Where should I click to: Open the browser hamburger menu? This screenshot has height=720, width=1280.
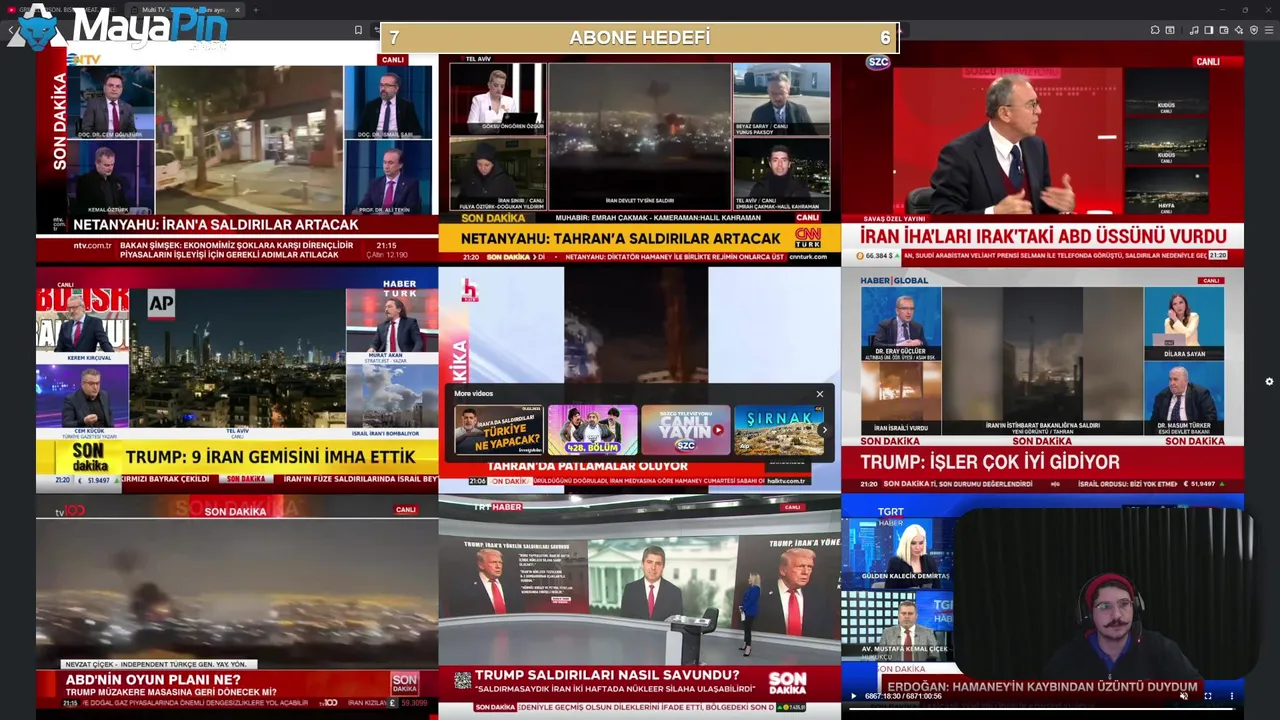point(1270,30)
